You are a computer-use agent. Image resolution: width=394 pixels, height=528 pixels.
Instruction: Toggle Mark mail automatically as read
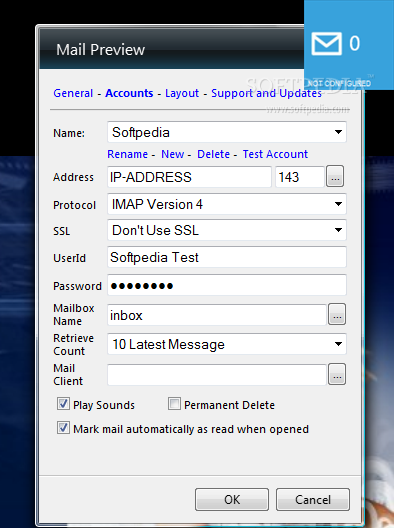tap(63, 428)
